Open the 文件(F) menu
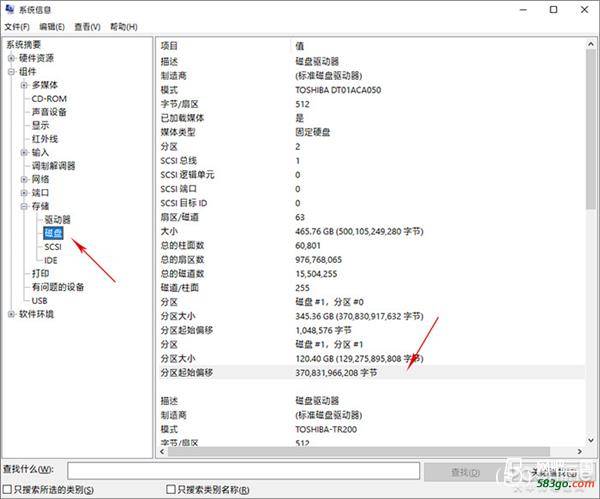 [17, 27]
